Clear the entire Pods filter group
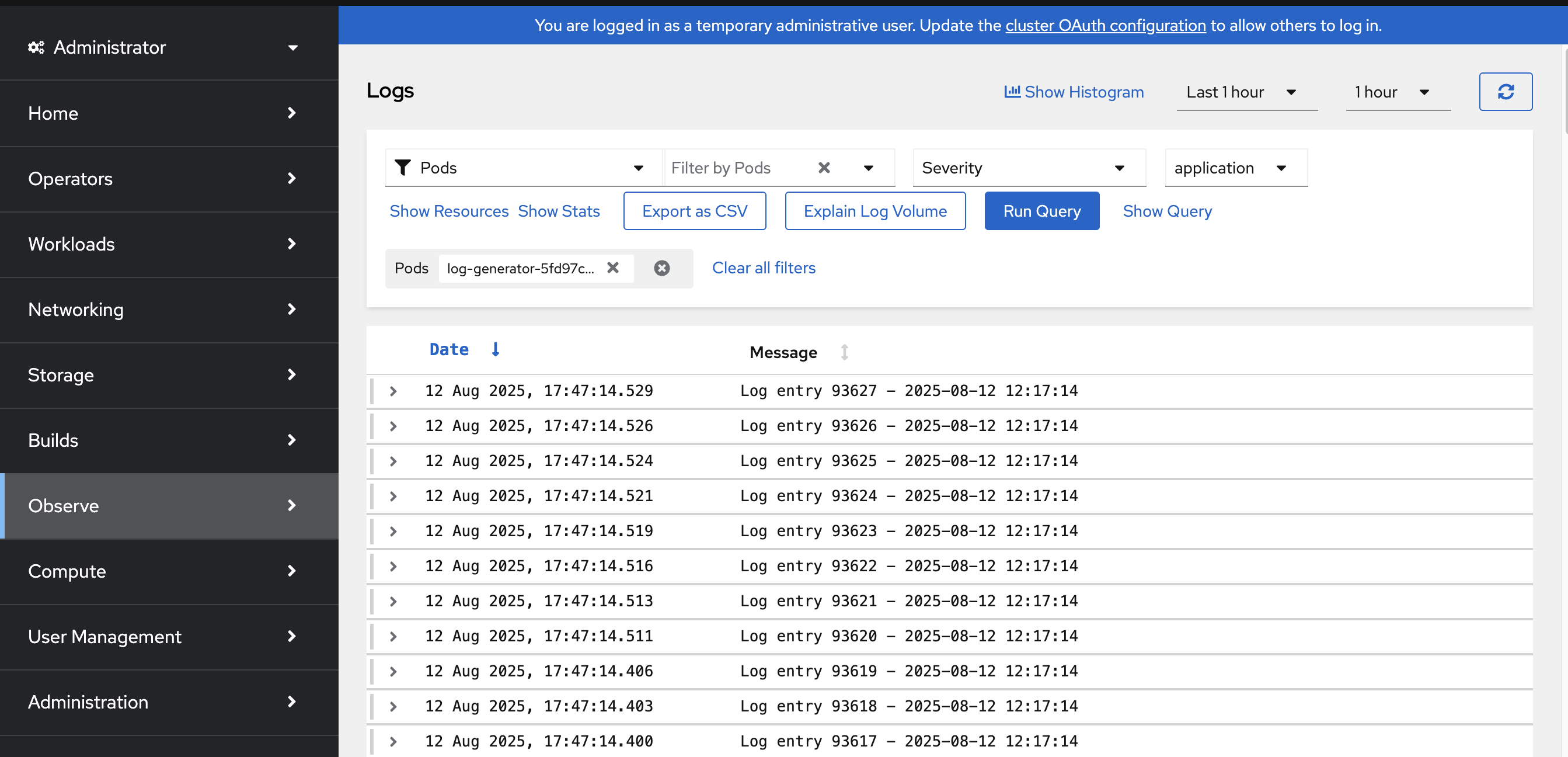 pyautogui.click(x=661, y=268)
